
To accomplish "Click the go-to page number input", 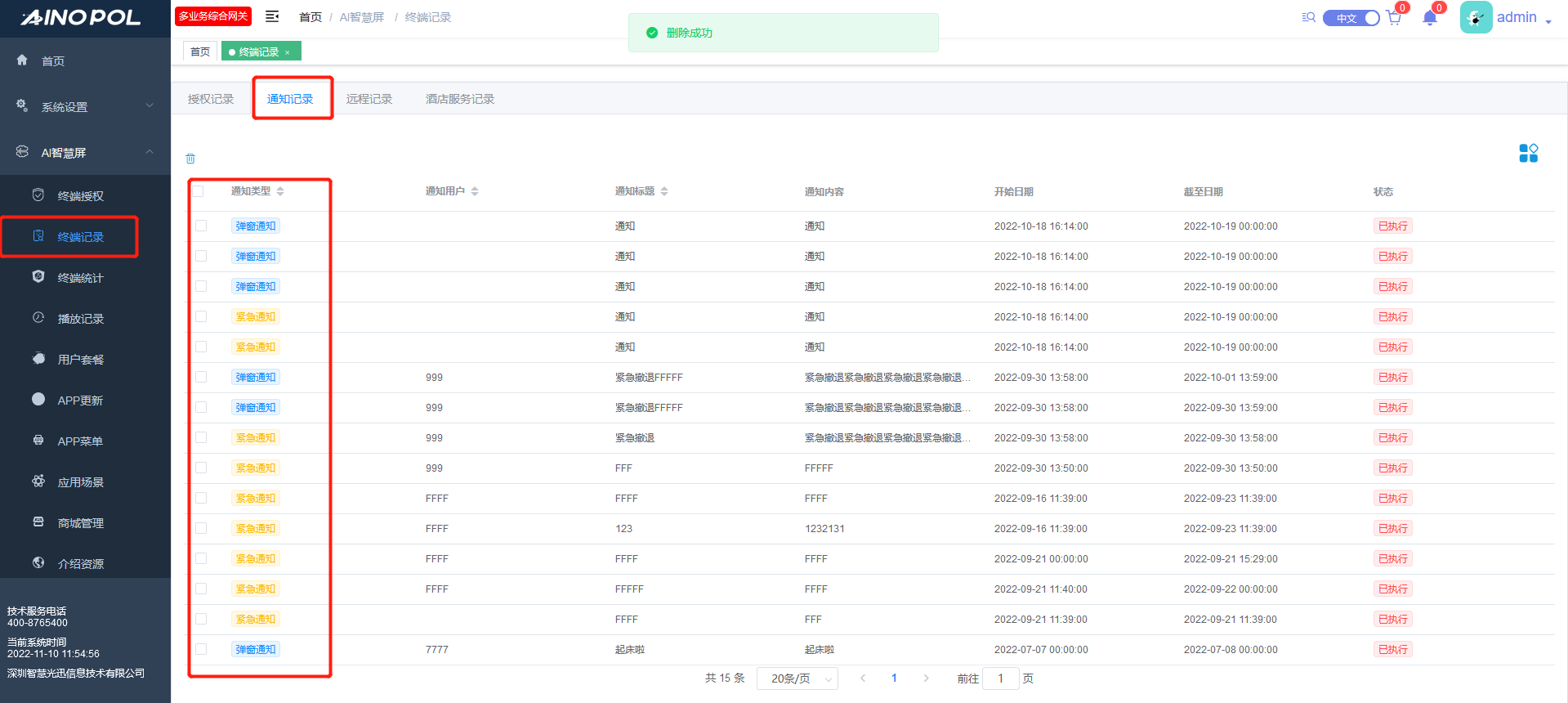I will tap(1000, 678).
